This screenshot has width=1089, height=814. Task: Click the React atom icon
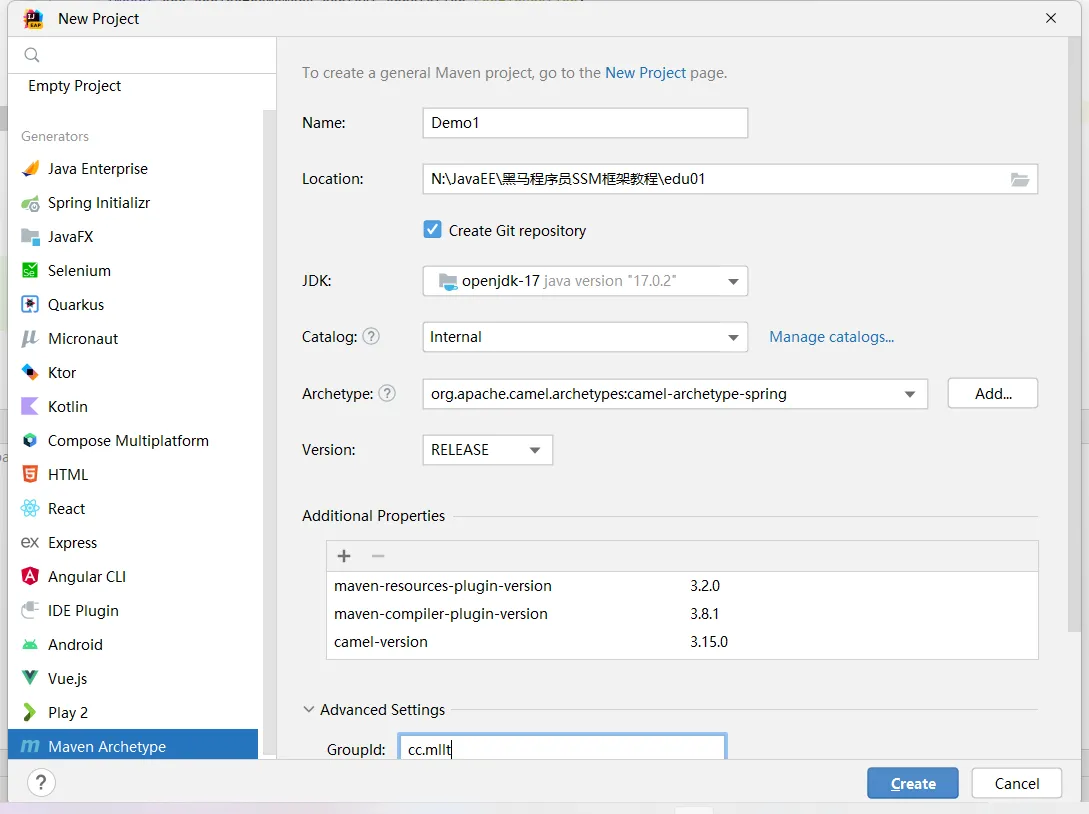(30, 508)
